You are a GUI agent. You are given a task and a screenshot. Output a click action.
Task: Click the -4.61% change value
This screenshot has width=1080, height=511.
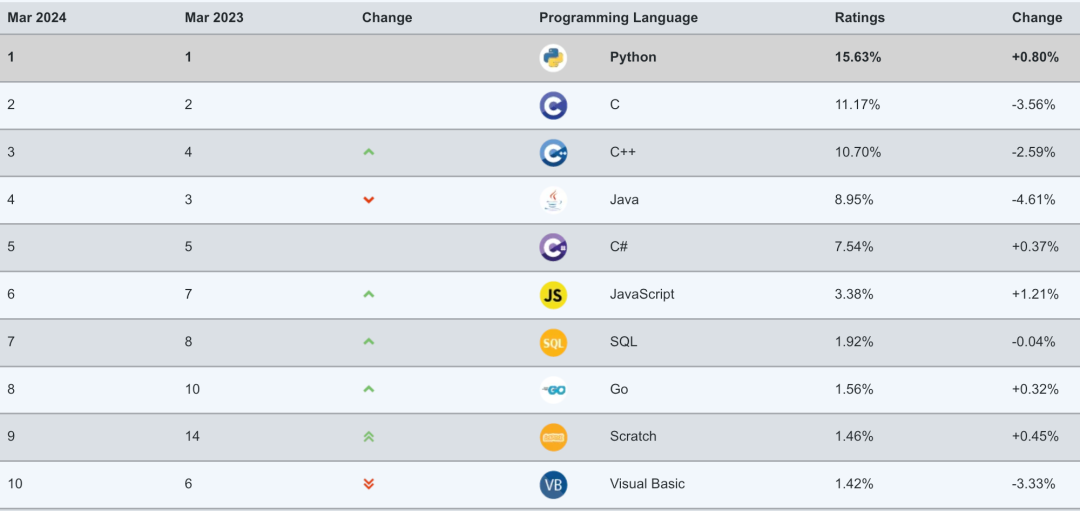pyautogui.click(x=1034, y=200)
